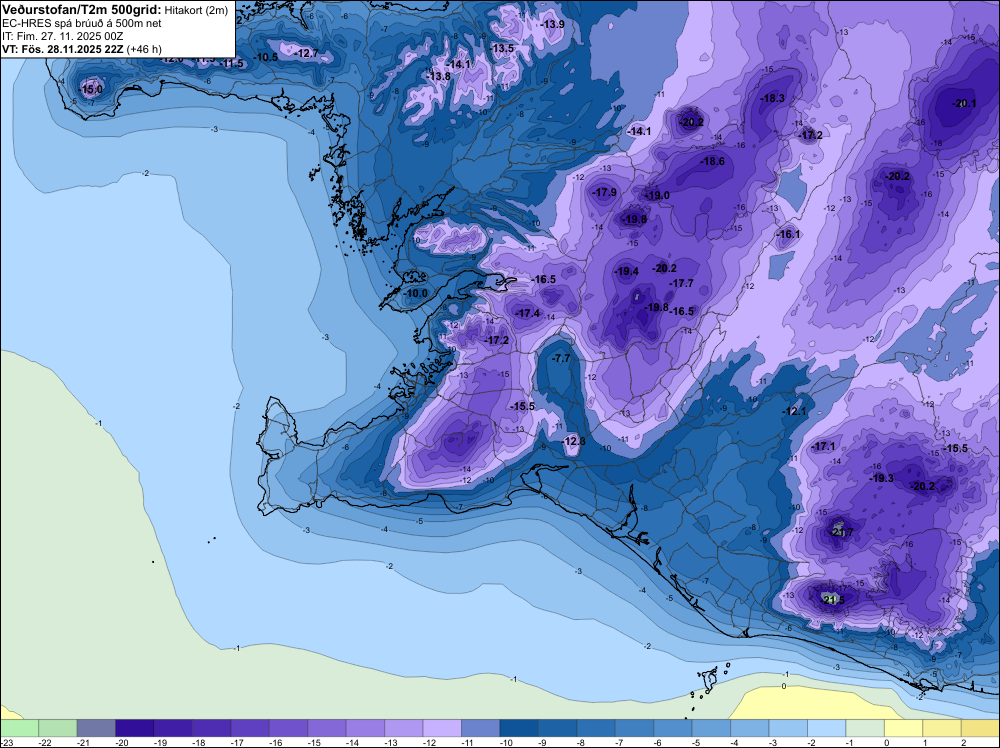
Task: Click the legend swatch above the -10 label
Action: coord(519,728)
